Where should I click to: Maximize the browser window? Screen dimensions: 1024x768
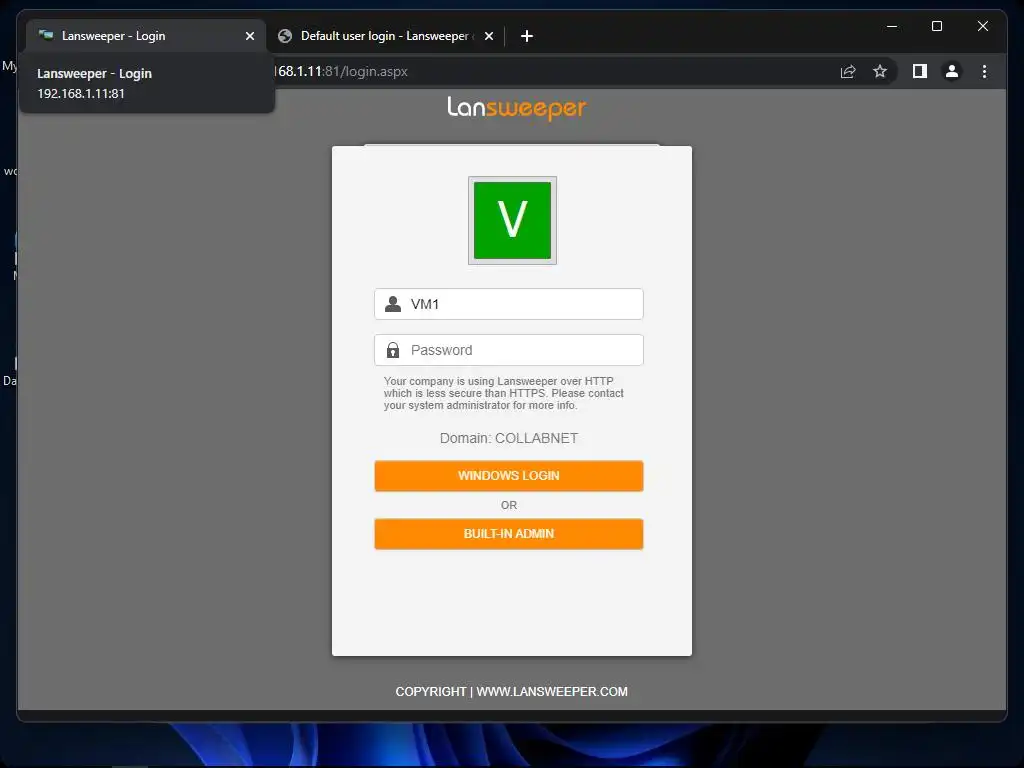[x=936, y=26]
